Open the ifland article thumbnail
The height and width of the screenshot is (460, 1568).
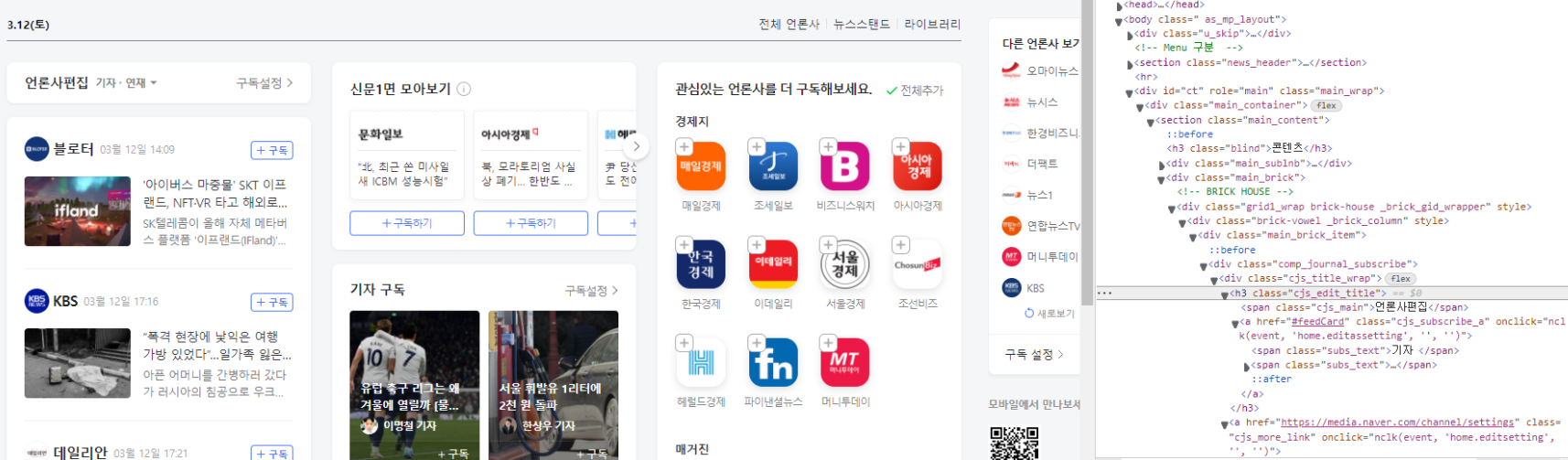pyautogui.click(x=78, y=211)
